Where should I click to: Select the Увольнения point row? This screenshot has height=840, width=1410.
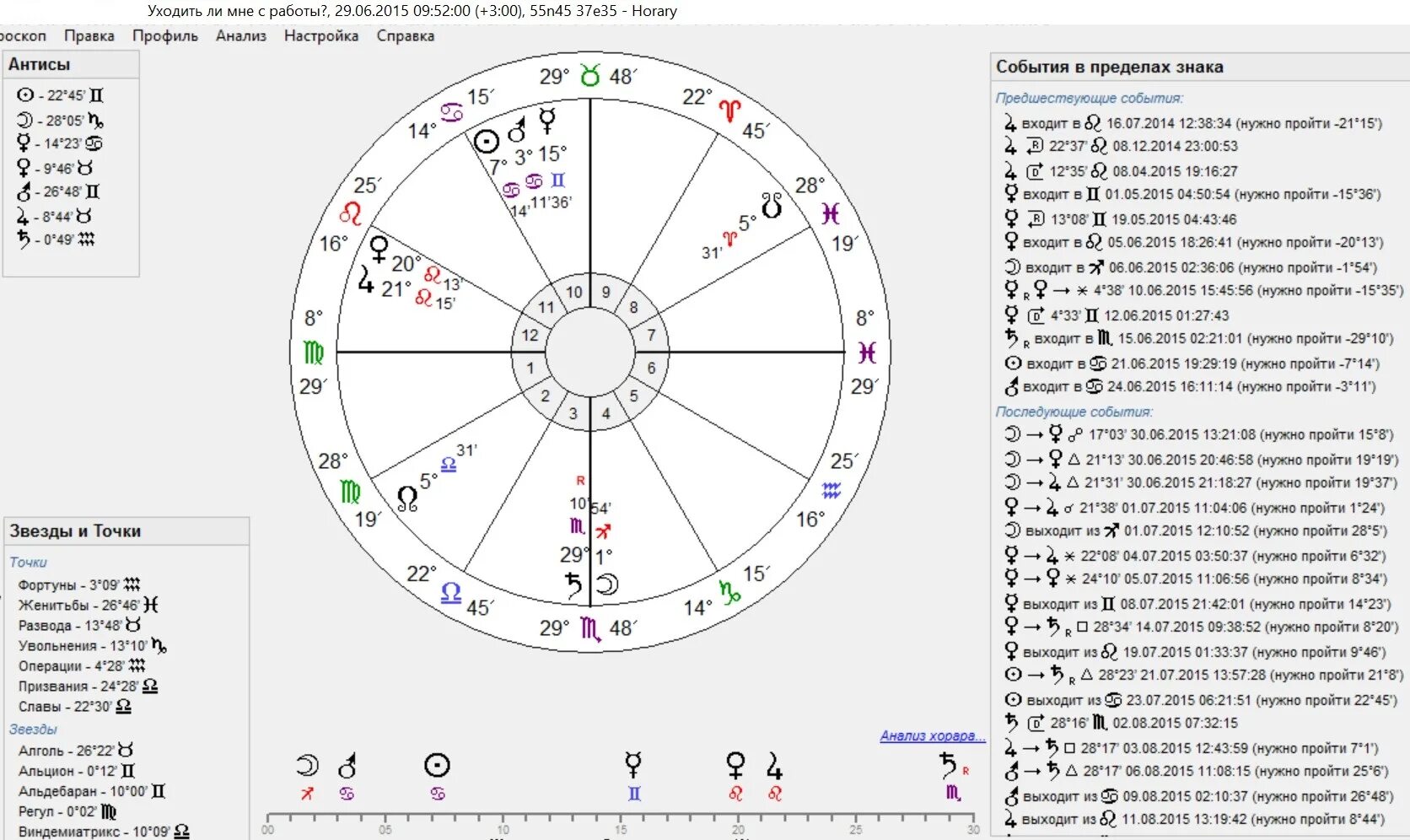coord(92,645)
